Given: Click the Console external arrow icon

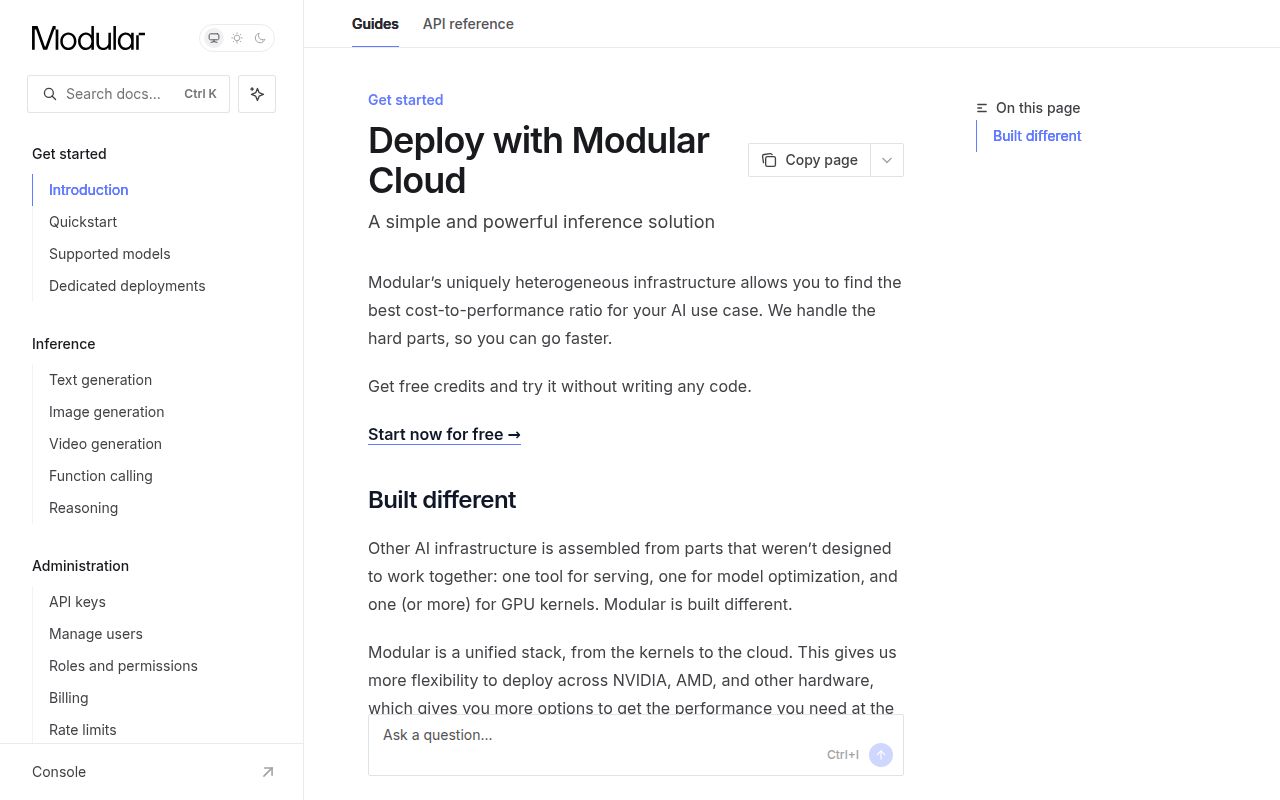Looking at the screenshot, I should coord(268,772).
